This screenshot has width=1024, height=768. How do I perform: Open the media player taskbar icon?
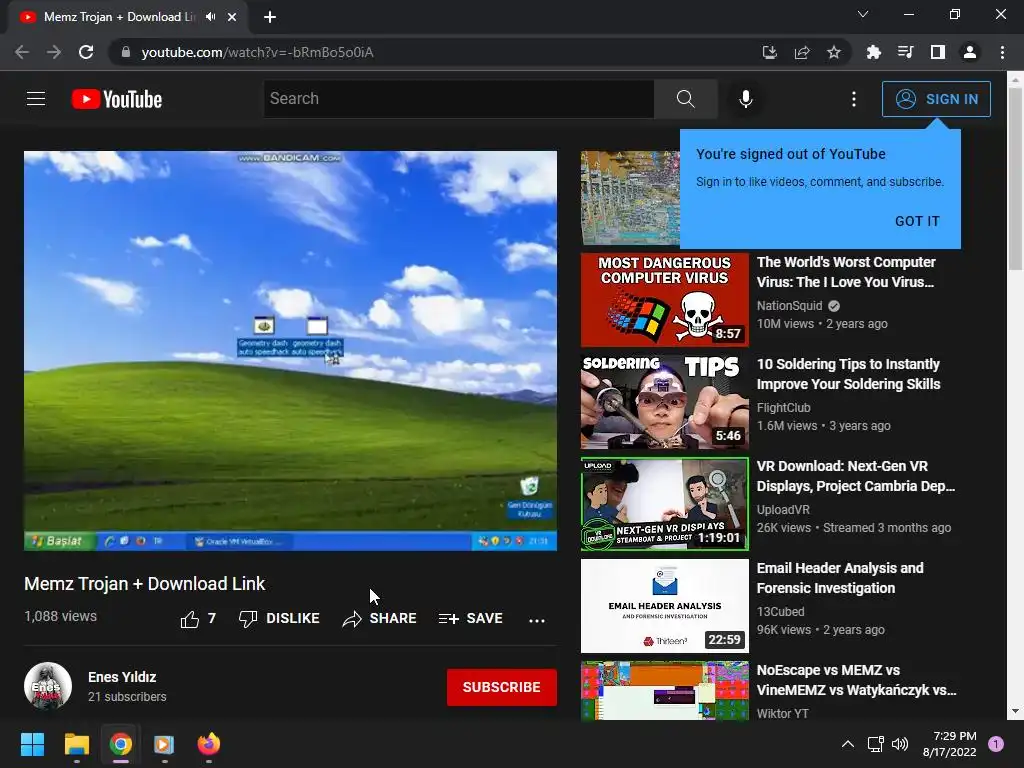click(x=165, y=744)
